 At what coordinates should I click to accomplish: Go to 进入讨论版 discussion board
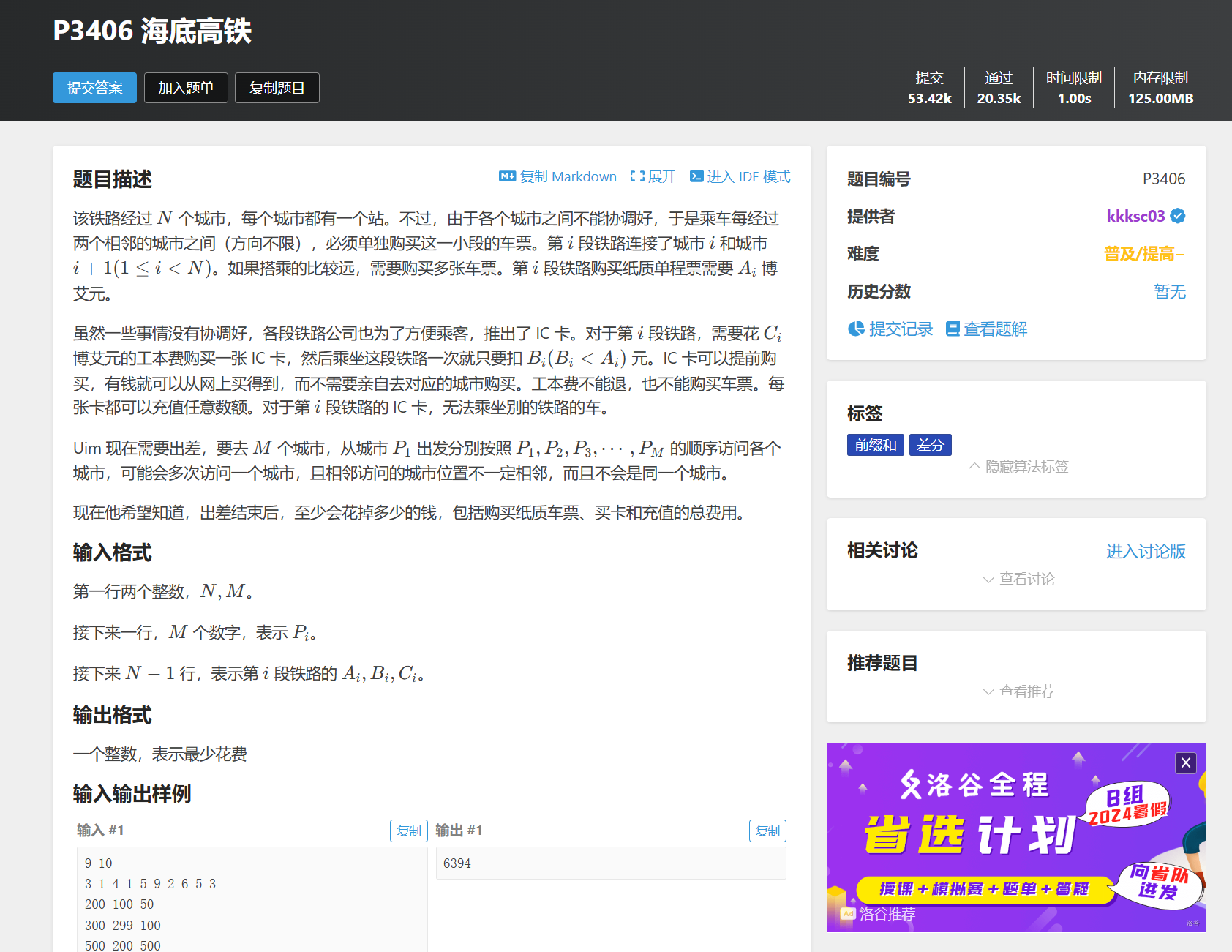pos(1146,551)
